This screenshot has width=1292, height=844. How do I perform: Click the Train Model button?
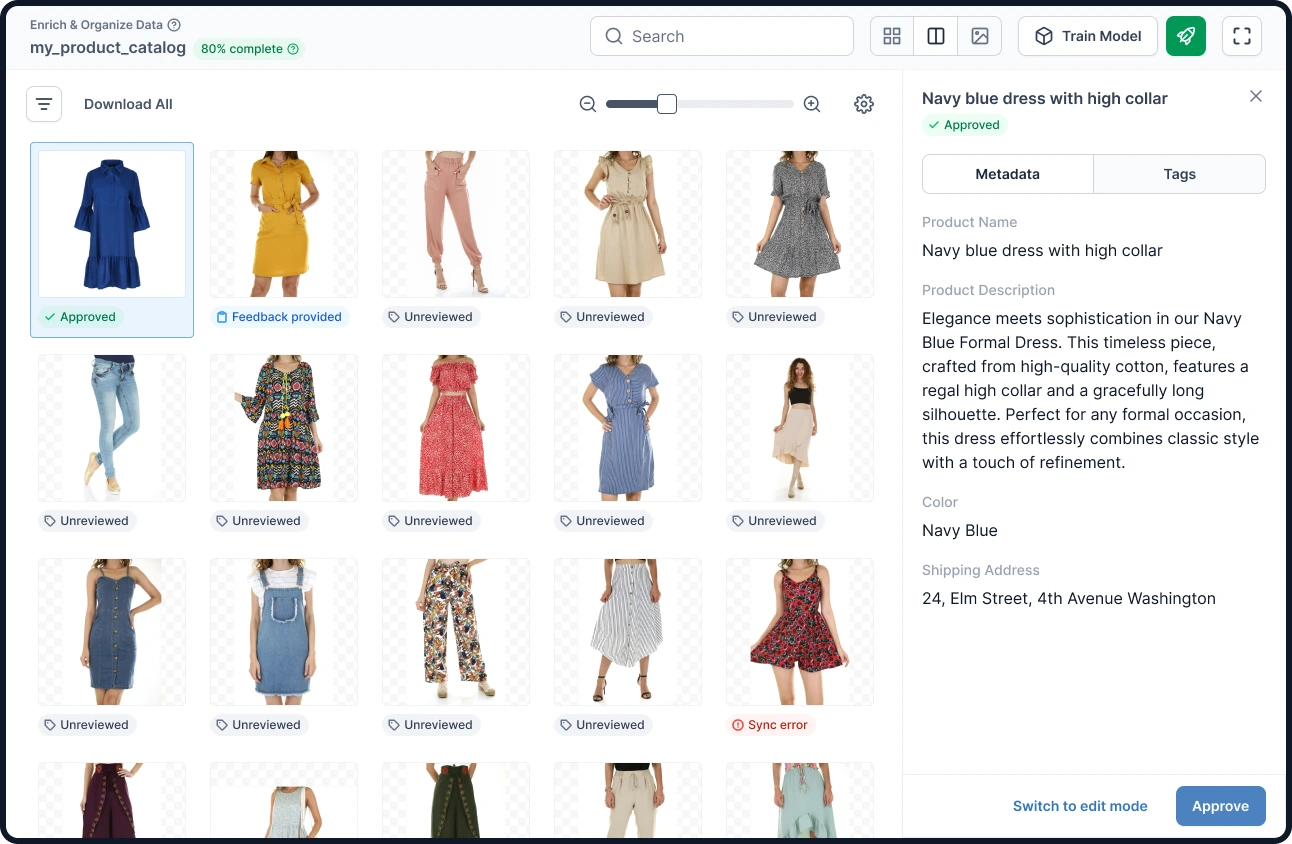click(x=1088, y=36)
